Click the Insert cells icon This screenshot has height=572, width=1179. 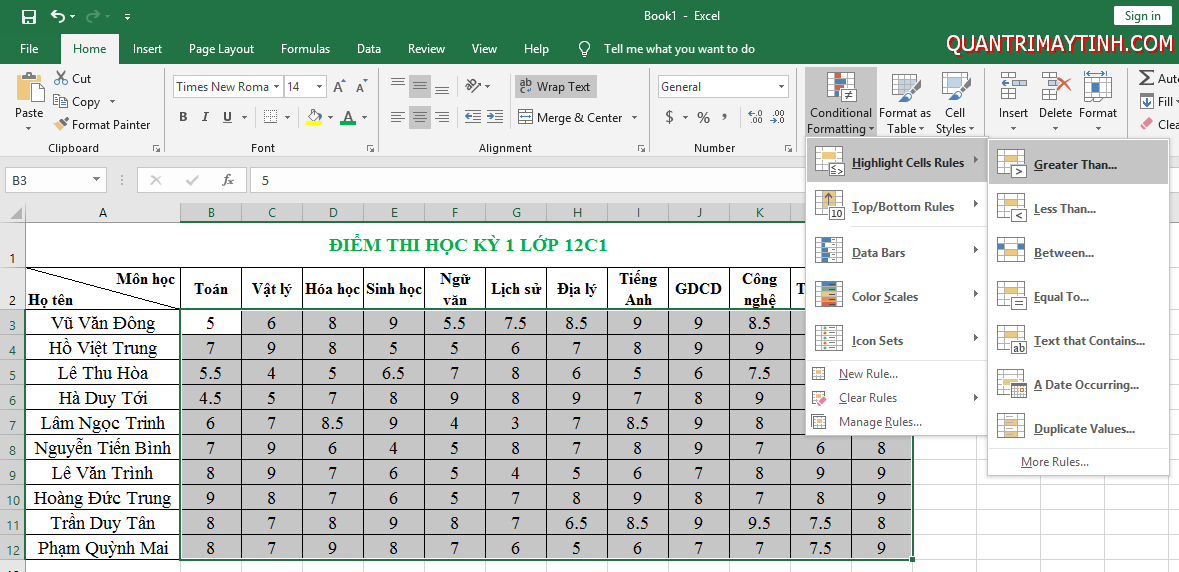point(1014,87)
